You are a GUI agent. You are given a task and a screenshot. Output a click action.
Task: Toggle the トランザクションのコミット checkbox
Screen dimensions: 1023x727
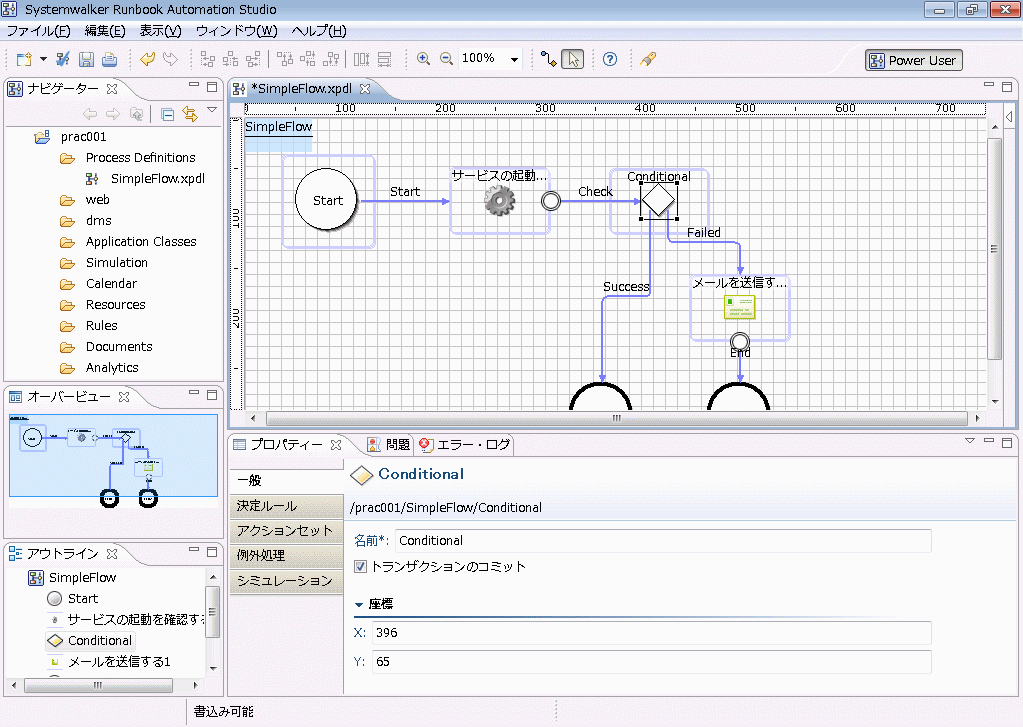coord(360,566)
